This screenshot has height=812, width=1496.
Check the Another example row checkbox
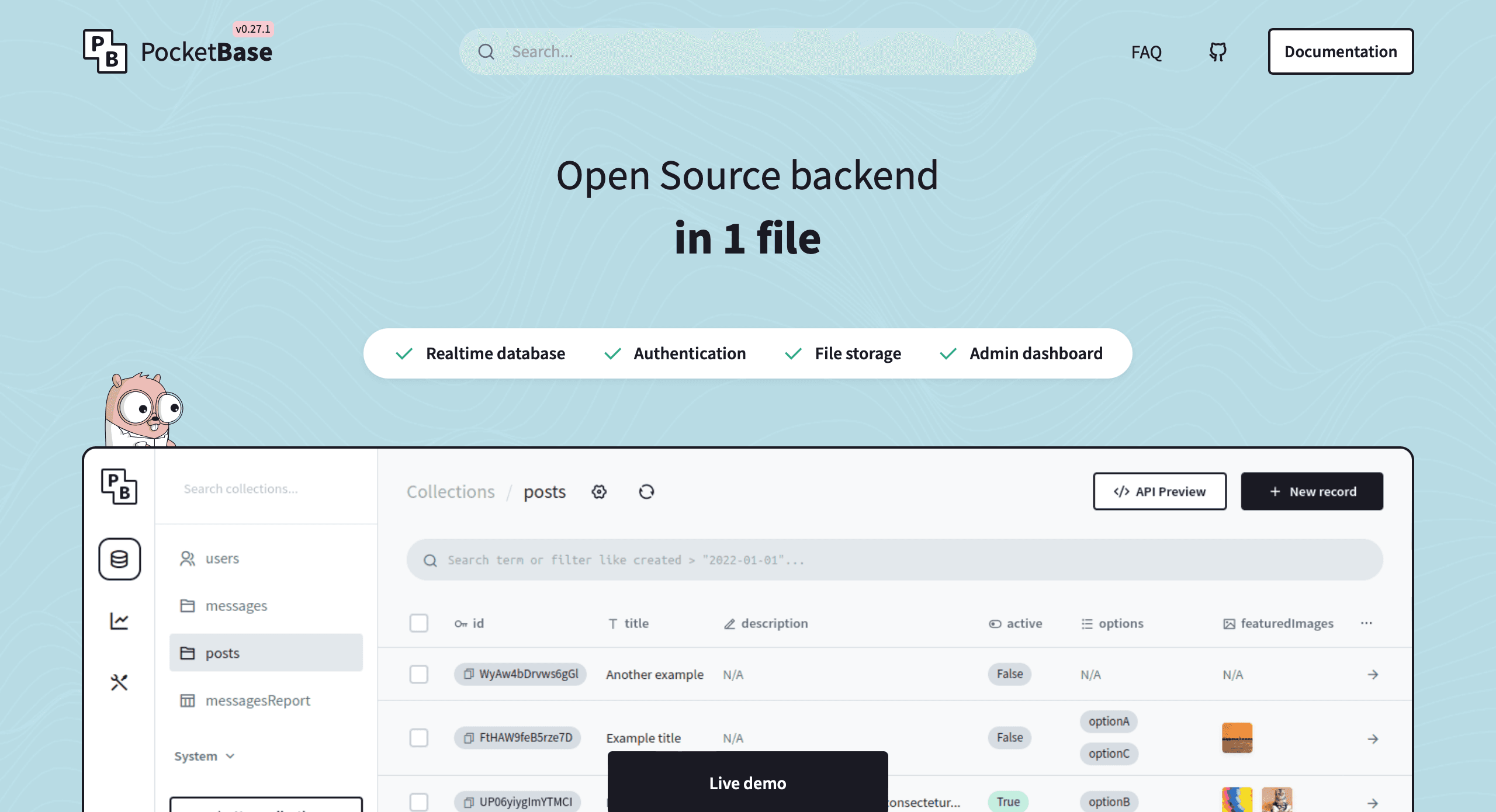[418, 674]
